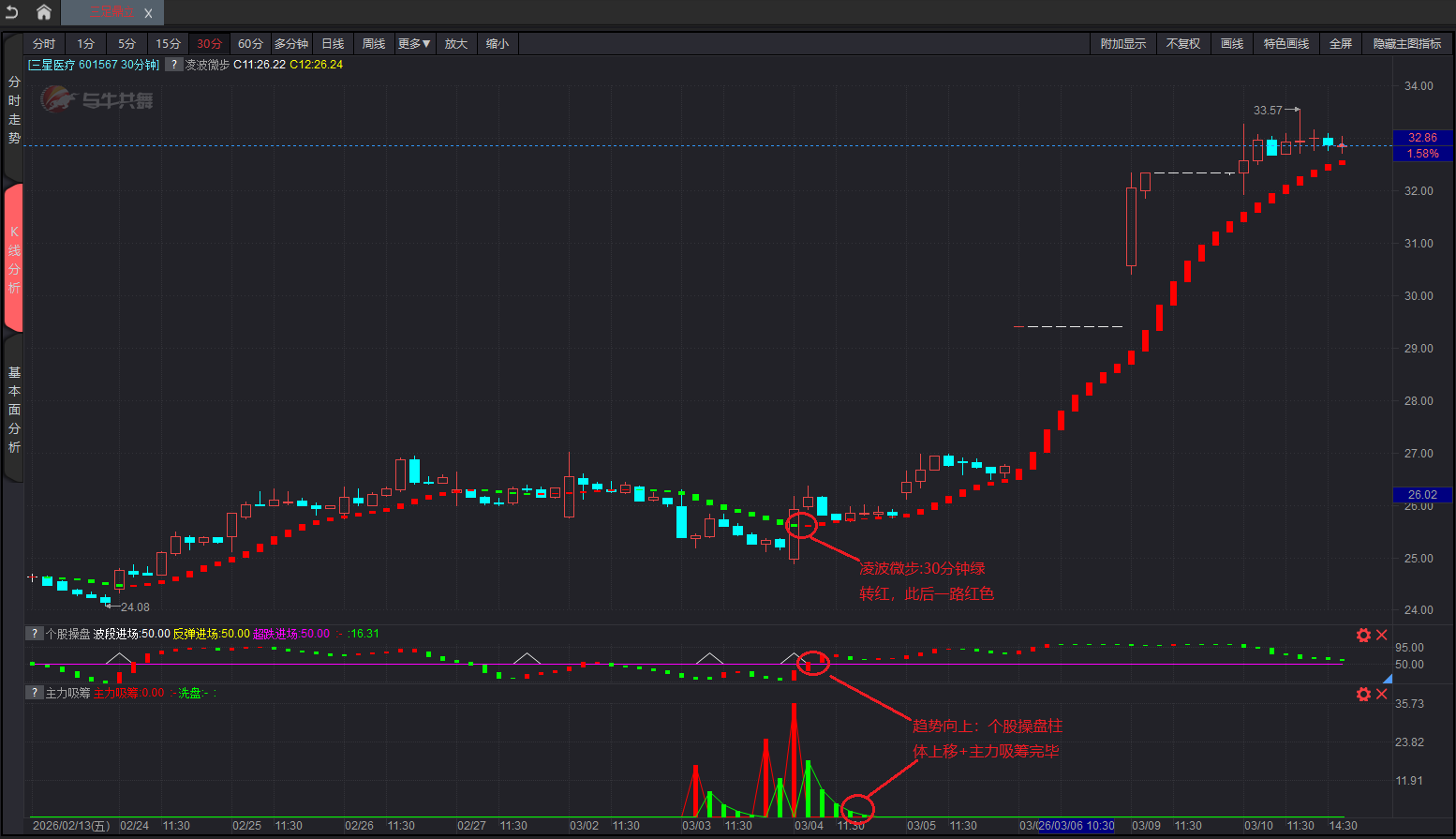The width and height of the screenshot is (1456, 839).
Task: Expand the 更多 period dropdown
Action: click(413, 44)
